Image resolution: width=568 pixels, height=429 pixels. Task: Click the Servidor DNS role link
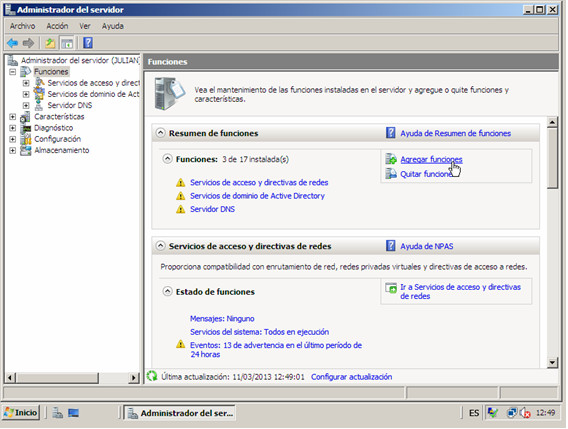point(212,209)
